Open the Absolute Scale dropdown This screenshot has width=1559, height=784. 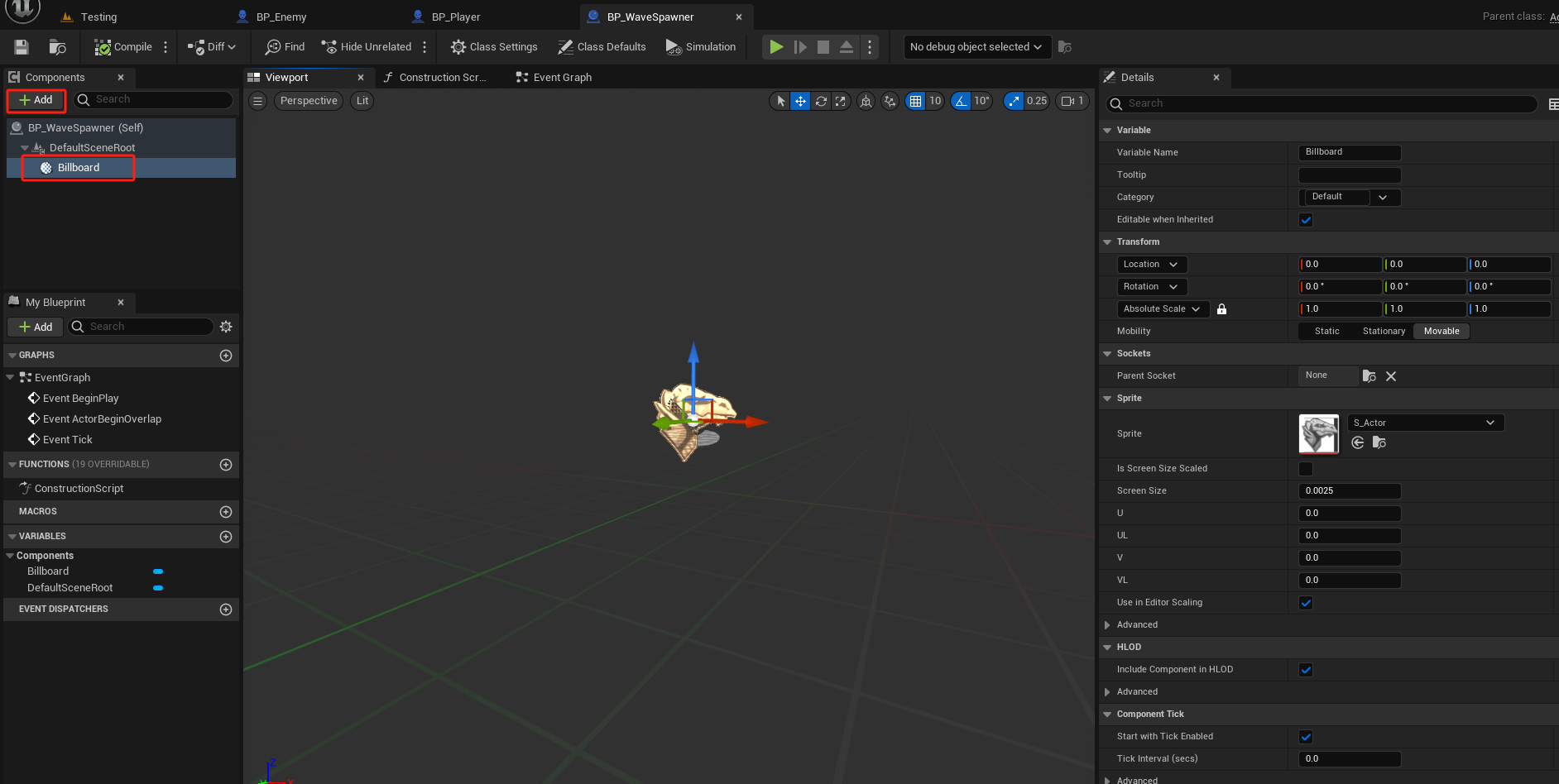point(1163,309)
